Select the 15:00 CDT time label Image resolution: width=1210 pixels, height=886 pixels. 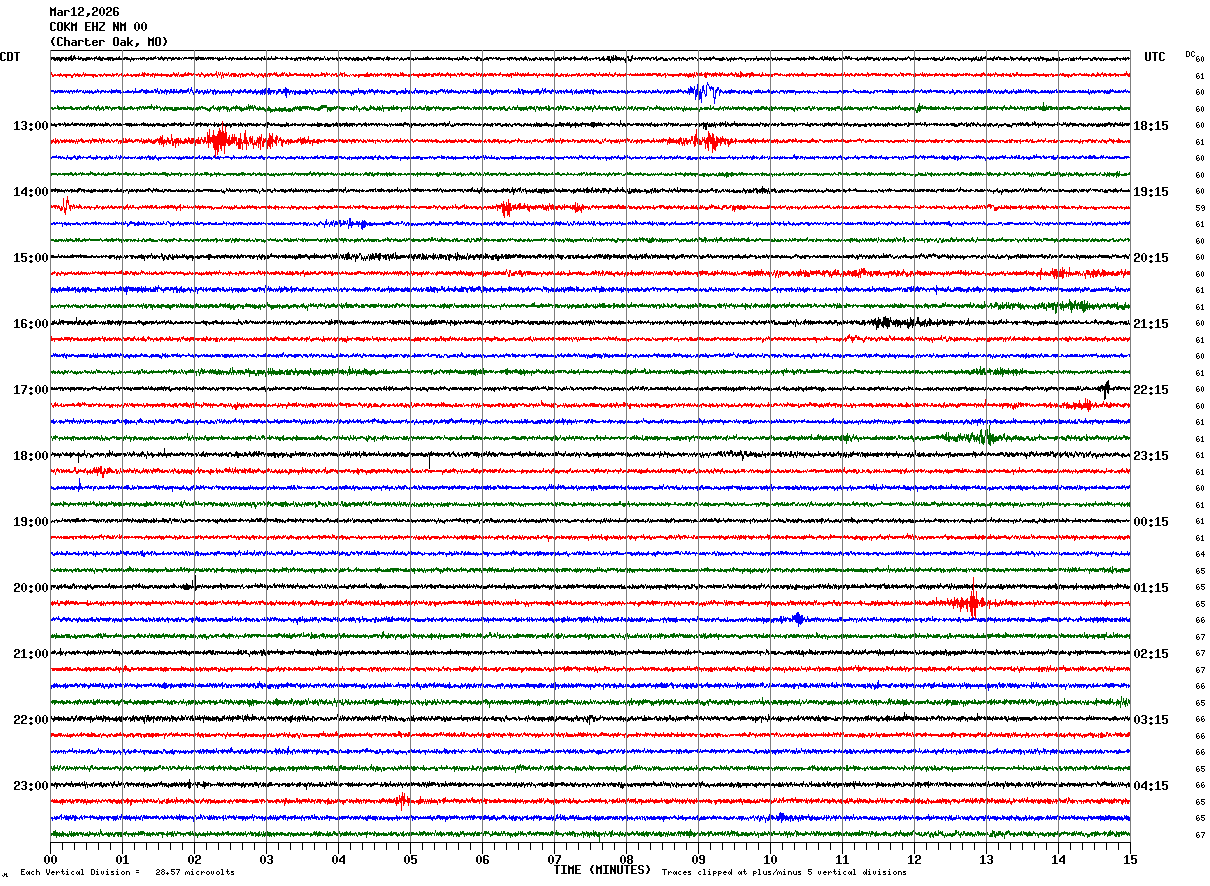(x=30, y=257)
